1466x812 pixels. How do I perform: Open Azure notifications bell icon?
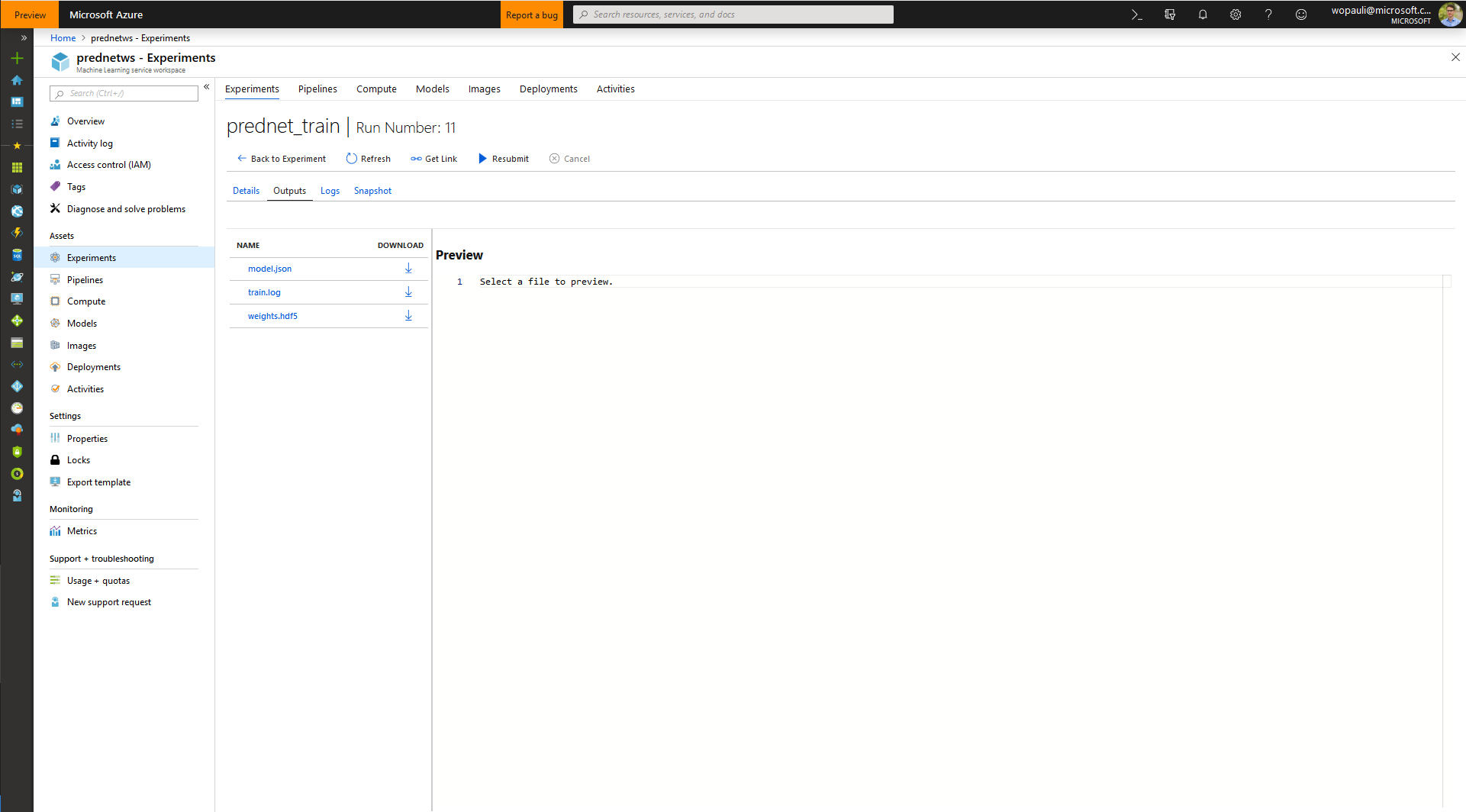tap(1203, 14)
